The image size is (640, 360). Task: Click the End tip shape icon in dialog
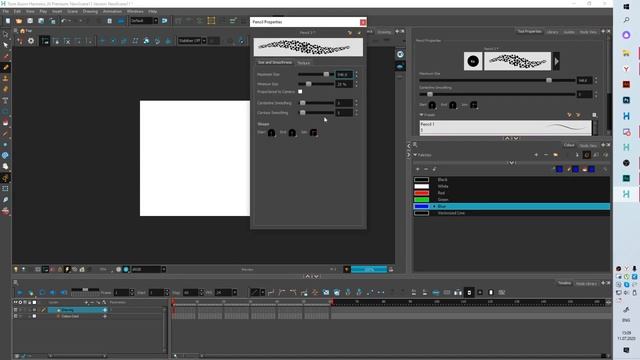[x=292, y=133]
